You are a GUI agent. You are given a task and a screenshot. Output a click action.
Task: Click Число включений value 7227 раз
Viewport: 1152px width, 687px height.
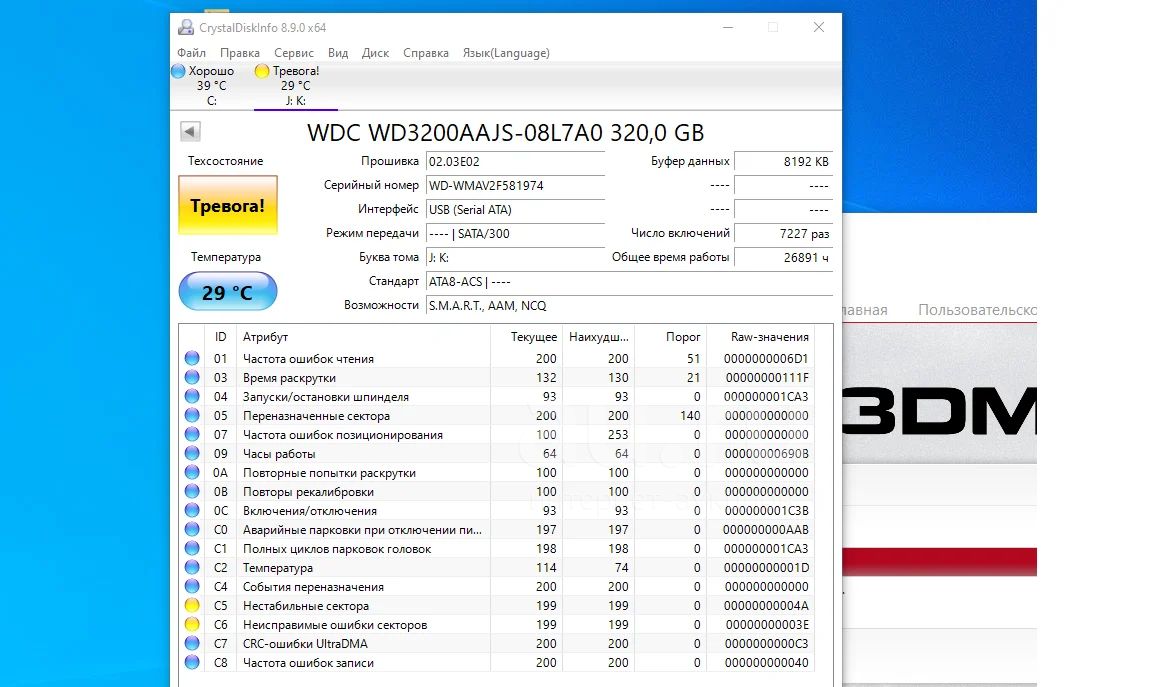tap(783, 234)
